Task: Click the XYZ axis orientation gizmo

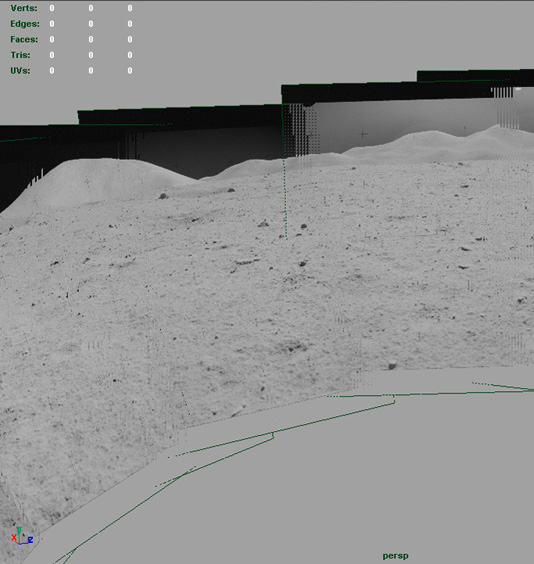Action: (22, 536)
